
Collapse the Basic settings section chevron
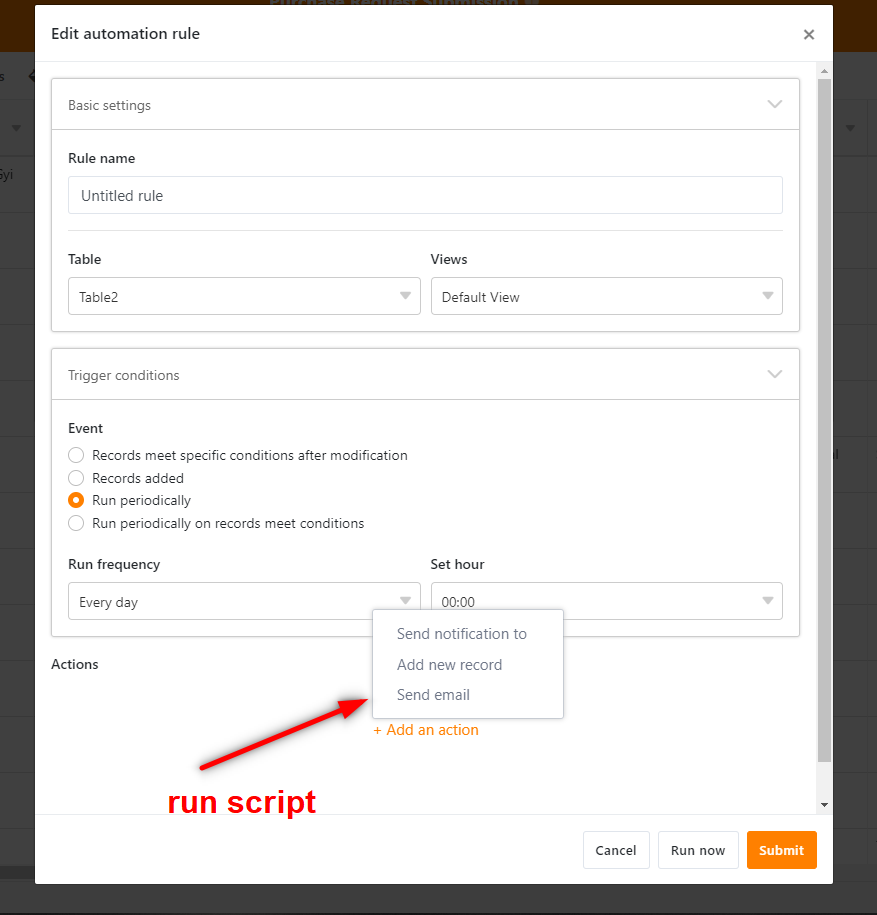pos(774,104)
